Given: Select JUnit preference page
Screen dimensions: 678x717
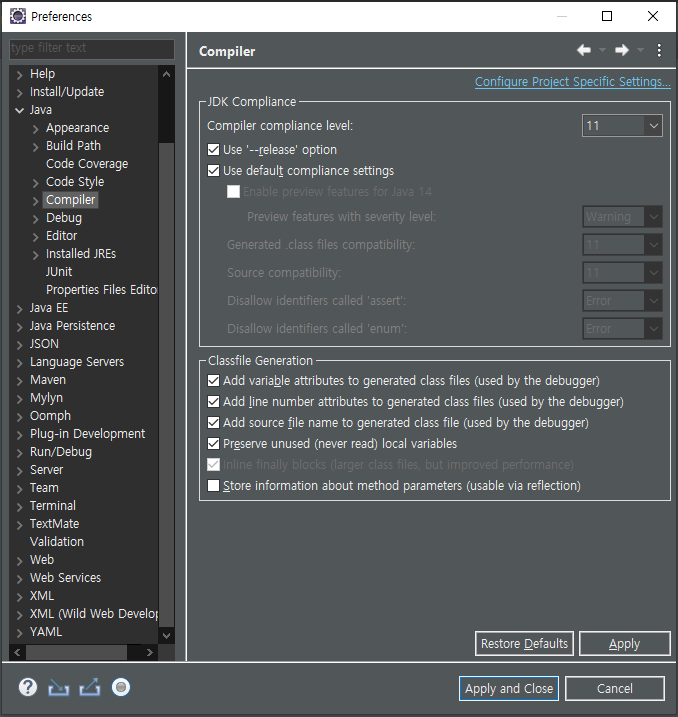Looking at the screenshot, I should point(59,272).
